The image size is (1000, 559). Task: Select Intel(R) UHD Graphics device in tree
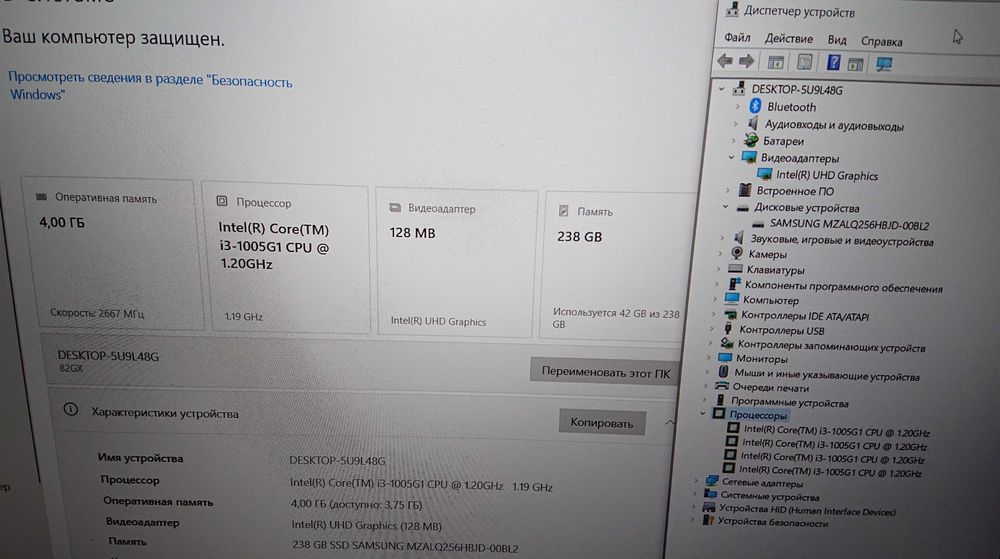click(827, 175)
